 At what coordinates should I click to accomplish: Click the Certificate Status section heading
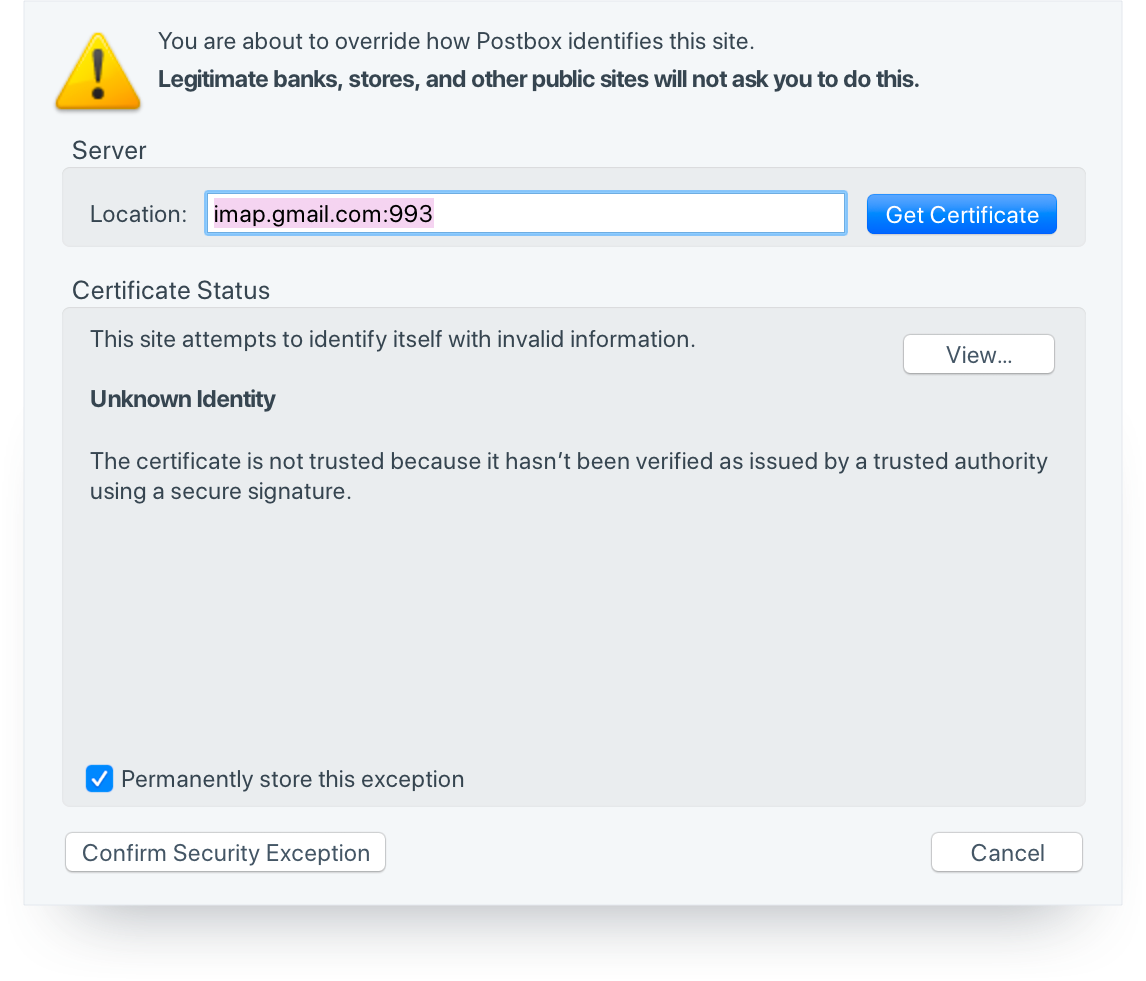[x=170, y=290]
